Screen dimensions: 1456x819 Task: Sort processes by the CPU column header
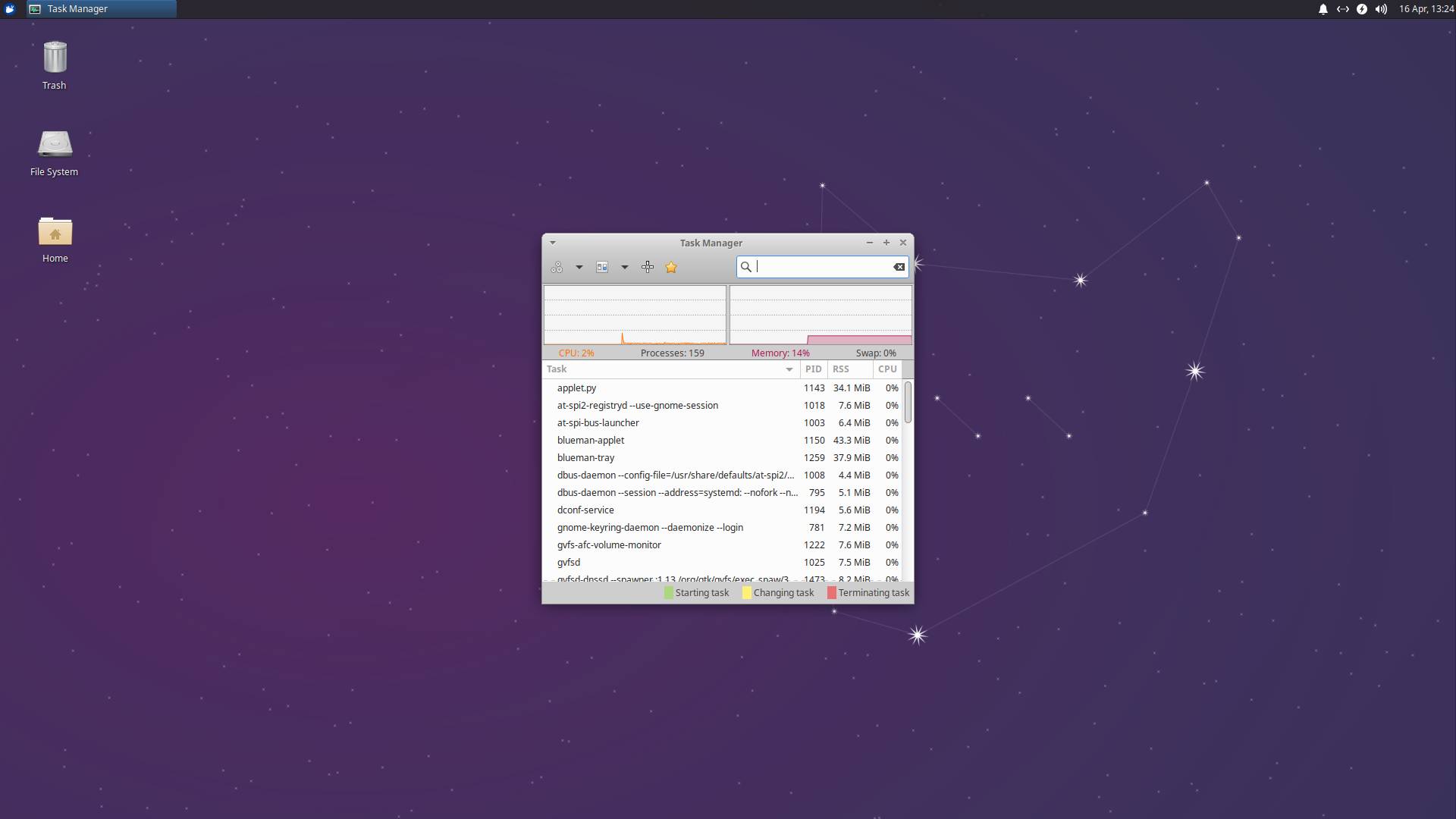pyautogui.click(x=887, y=369)
